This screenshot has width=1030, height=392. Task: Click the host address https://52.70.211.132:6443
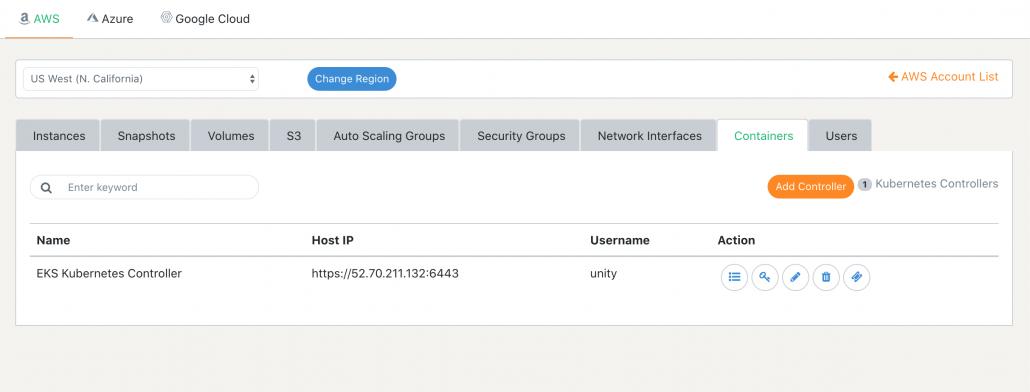385,274
